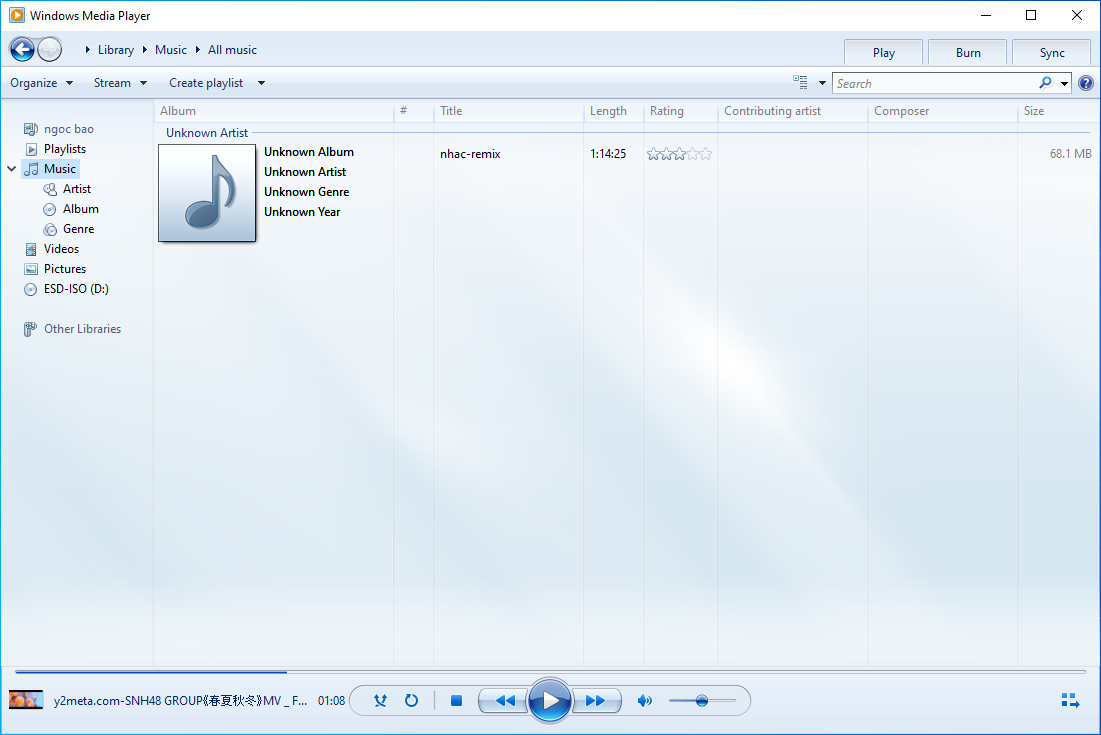
Task: Expand the Create playlist dropdown arrow
Action: (x=261, y=83)
